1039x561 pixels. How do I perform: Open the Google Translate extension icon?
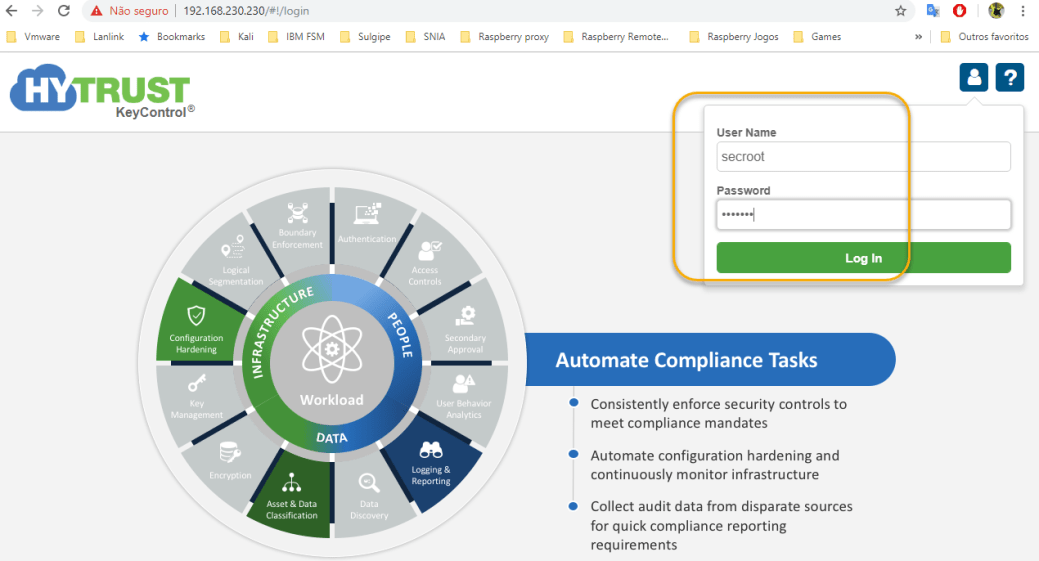[932, 11]
